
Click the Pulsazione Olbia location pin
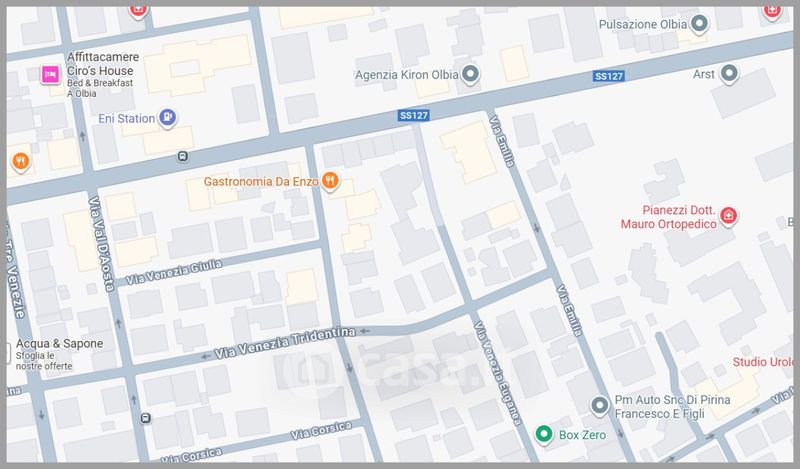point(699,23)
